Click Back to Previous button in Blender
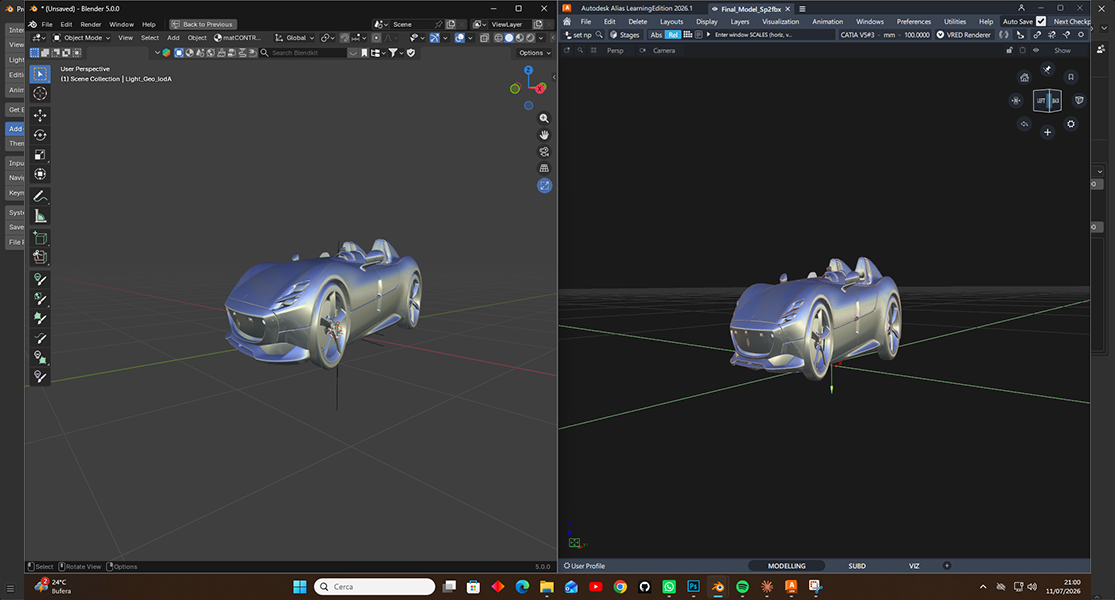 pos(203,24)
